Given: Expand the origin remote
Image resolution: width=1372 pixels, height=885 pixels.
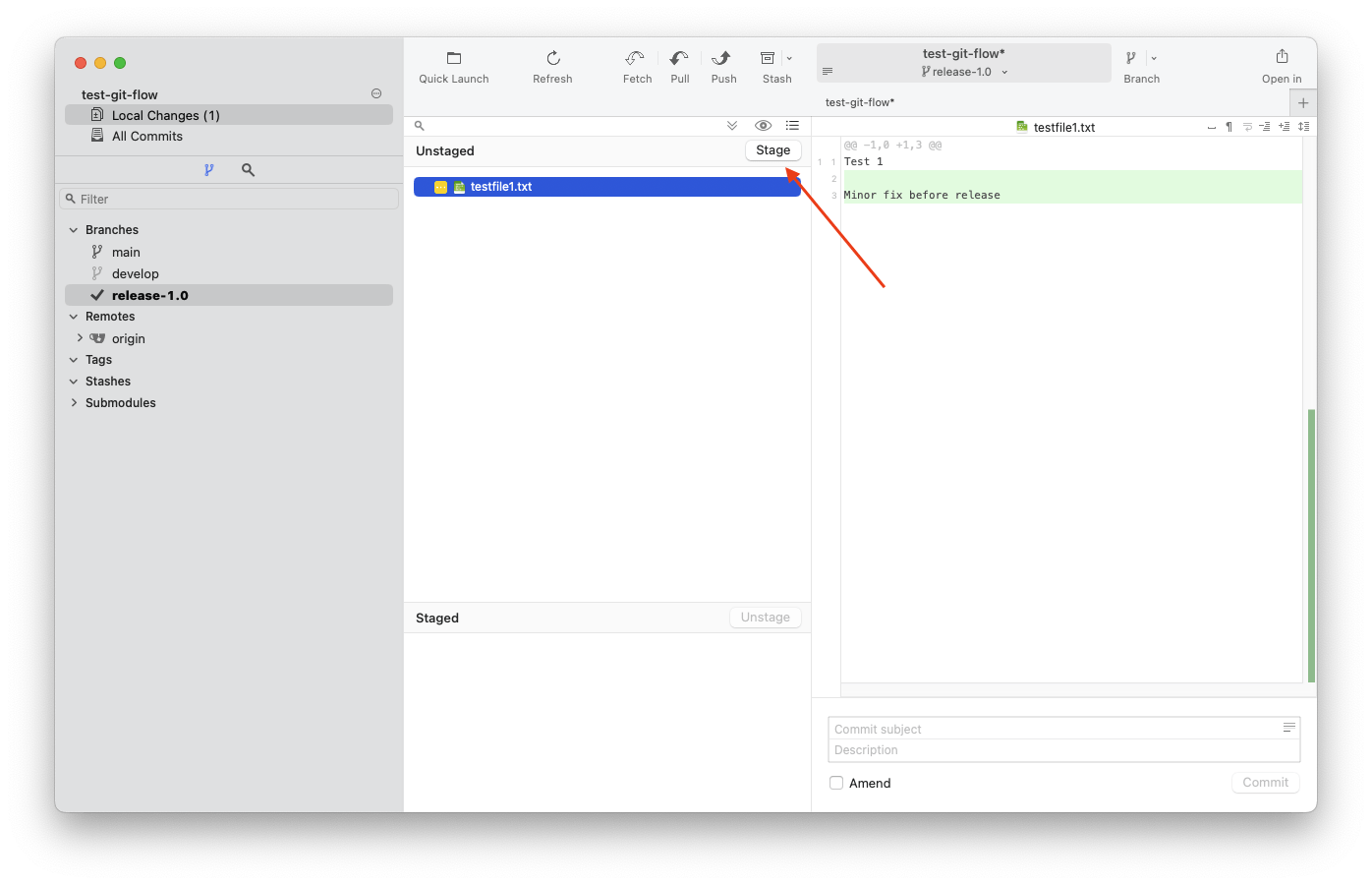Looking at the screenshot, I should click(81, 338).
